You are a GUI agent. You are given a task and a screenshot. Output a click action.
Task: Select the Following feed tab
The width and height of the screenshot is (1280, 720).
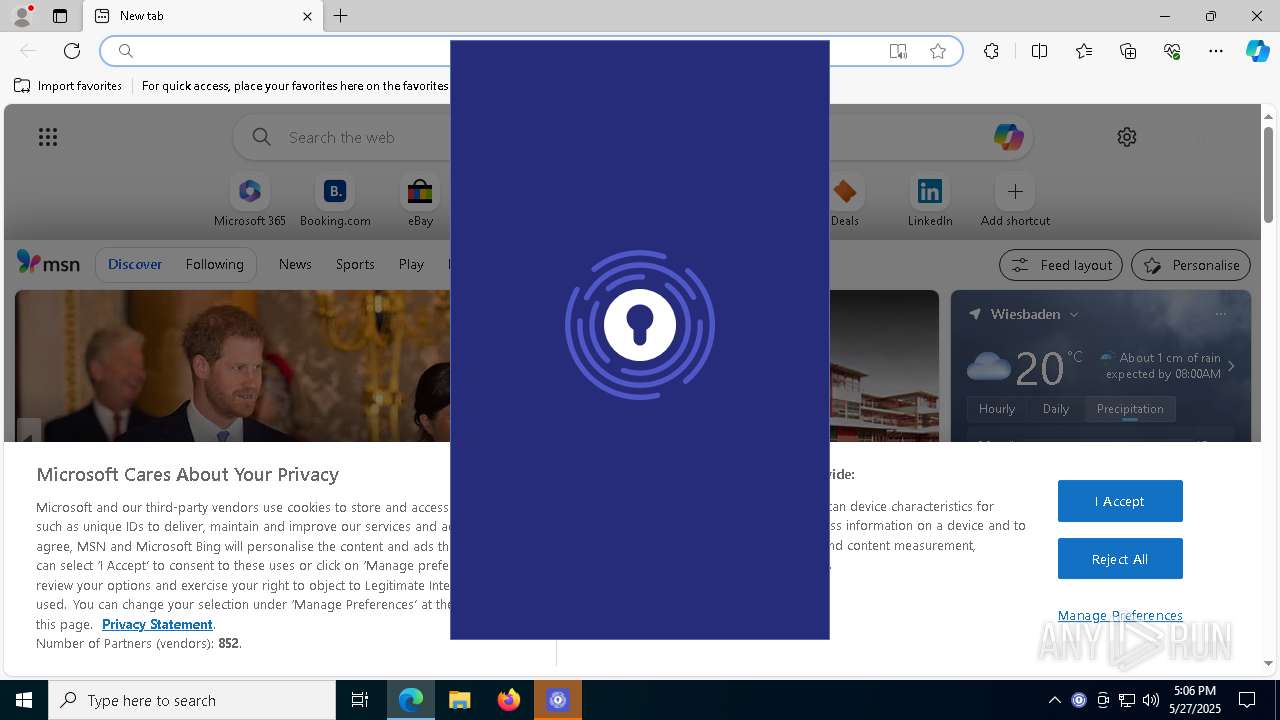click(x=214, y=264)
